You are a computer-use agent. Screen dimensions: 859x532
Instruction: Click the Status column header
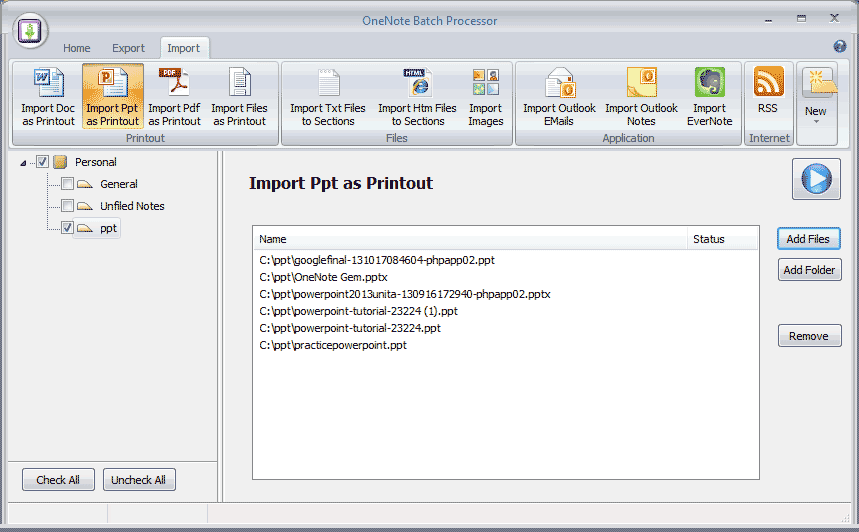[723, 239]
